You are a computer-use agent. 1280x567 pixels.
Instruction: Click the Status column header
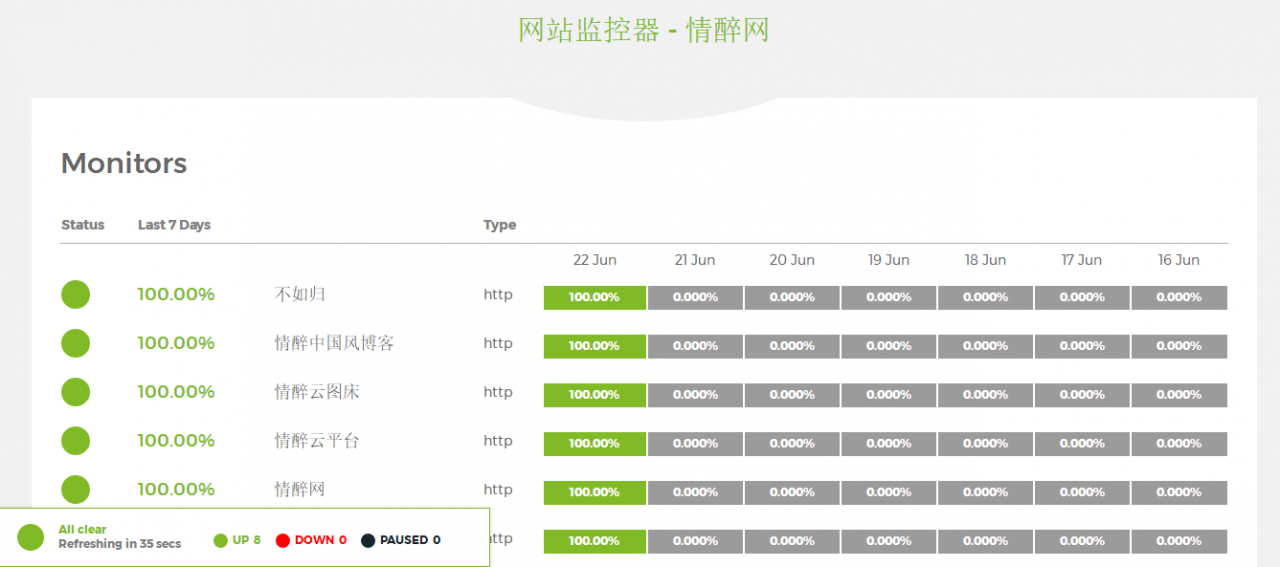coord(83,225)
